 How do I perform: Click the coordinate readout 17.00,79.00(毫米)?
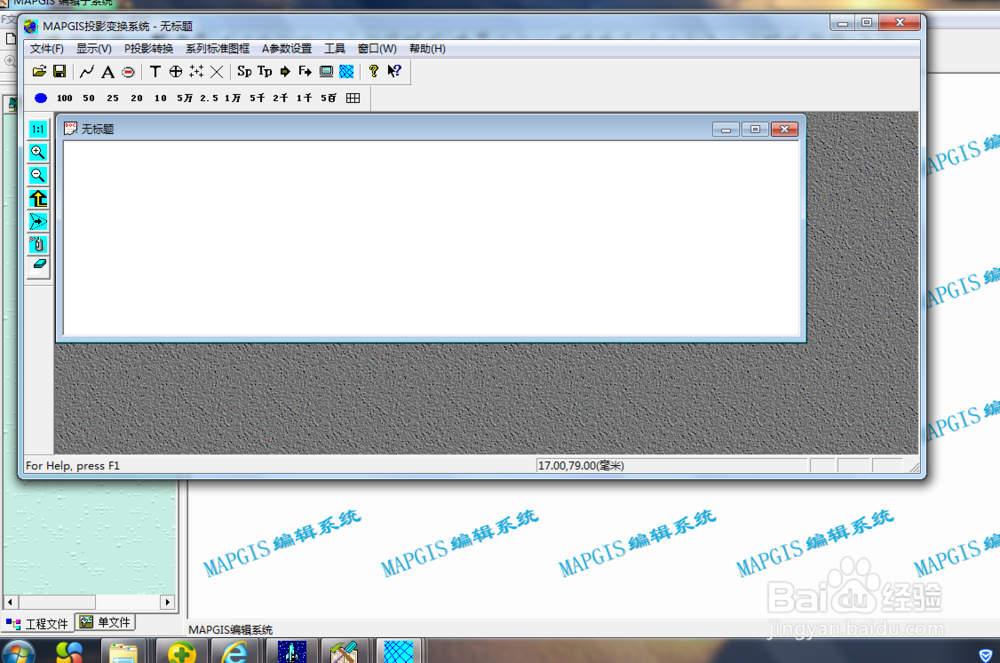[581, 466]
